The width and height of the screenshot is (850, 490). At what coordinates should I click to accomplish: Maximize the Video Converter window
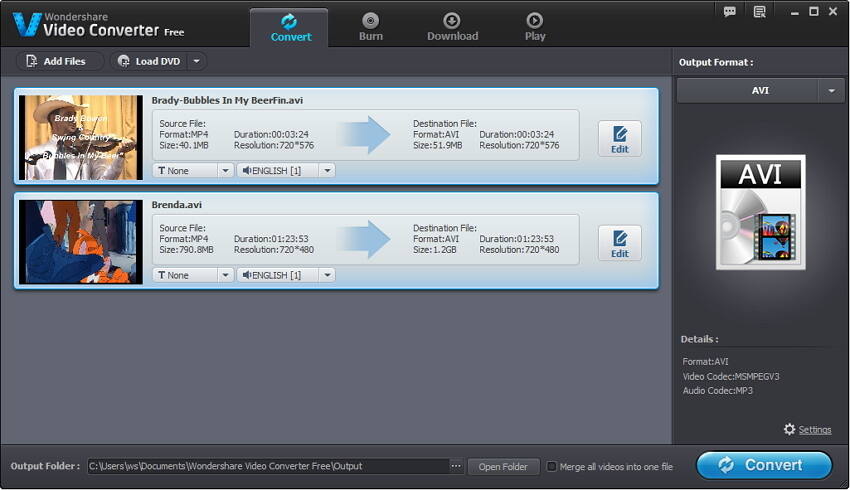[x=814, y=11]
